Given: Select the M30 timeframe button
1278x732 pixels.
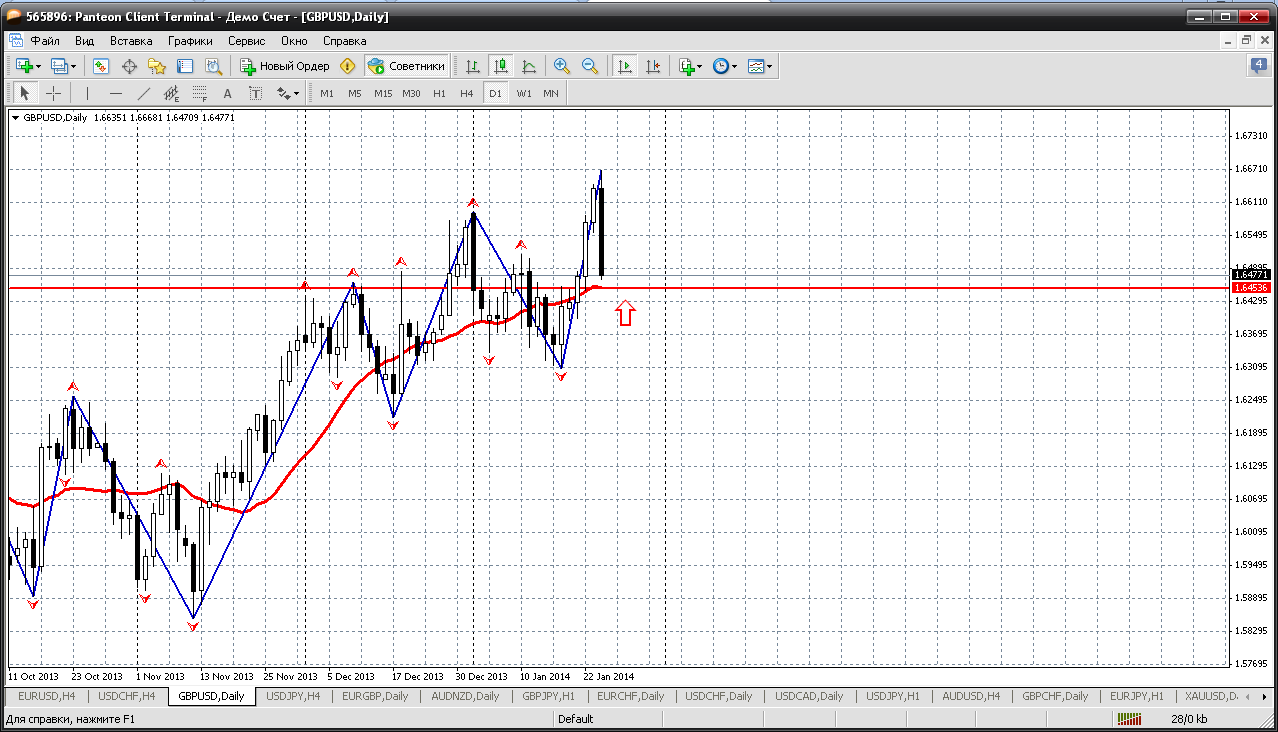Looking at the screenshot, I should click(411, 93).
